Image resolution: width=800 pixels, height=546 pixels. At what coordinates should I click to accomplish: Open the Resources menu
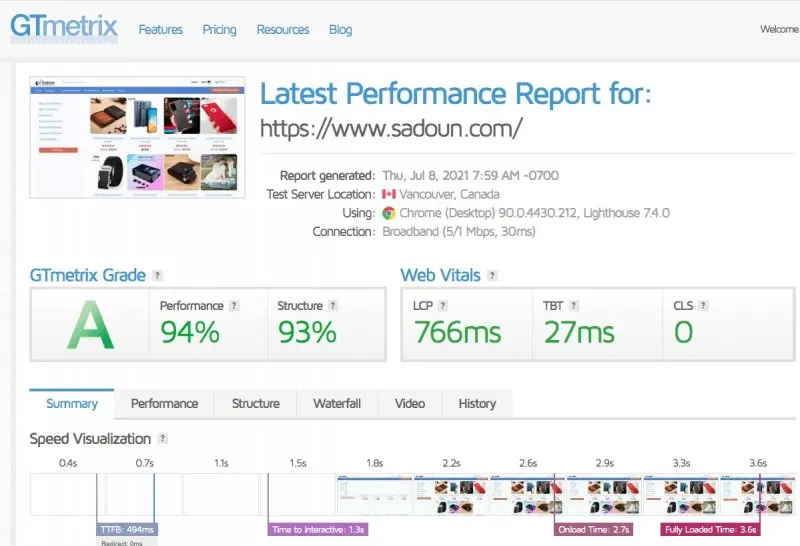tap(283, 30)
